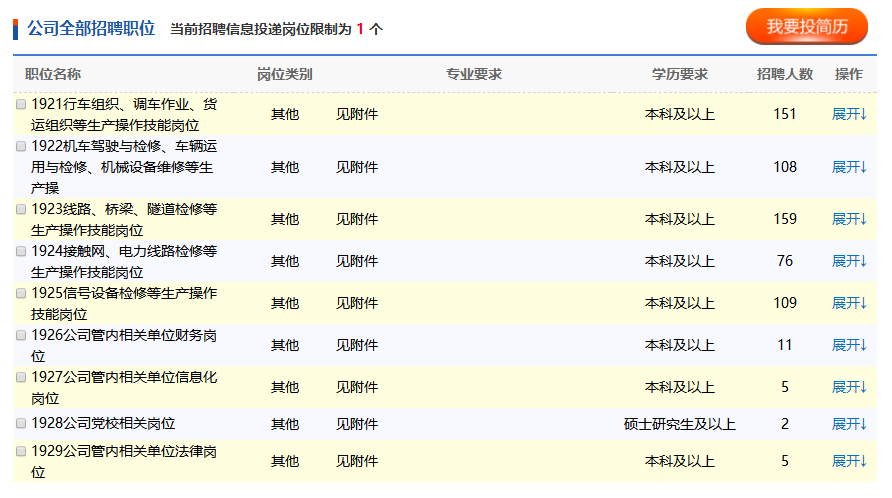The height and width of the screenshot is (498, 892).
Task: Click 展开 on the 1923 row
Action: click(849, 219)
